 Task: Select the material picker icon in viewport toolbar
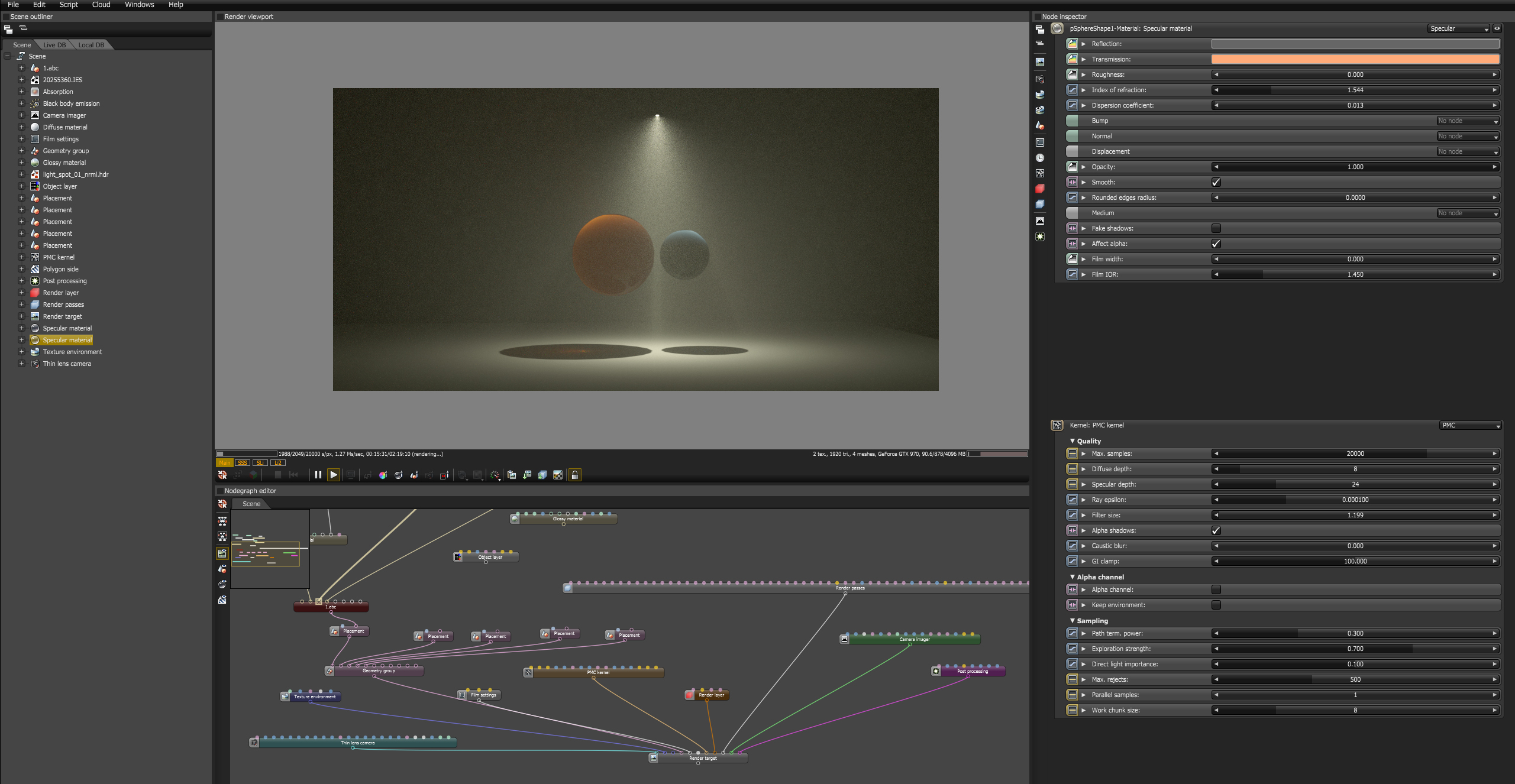(x=399, y=475)
